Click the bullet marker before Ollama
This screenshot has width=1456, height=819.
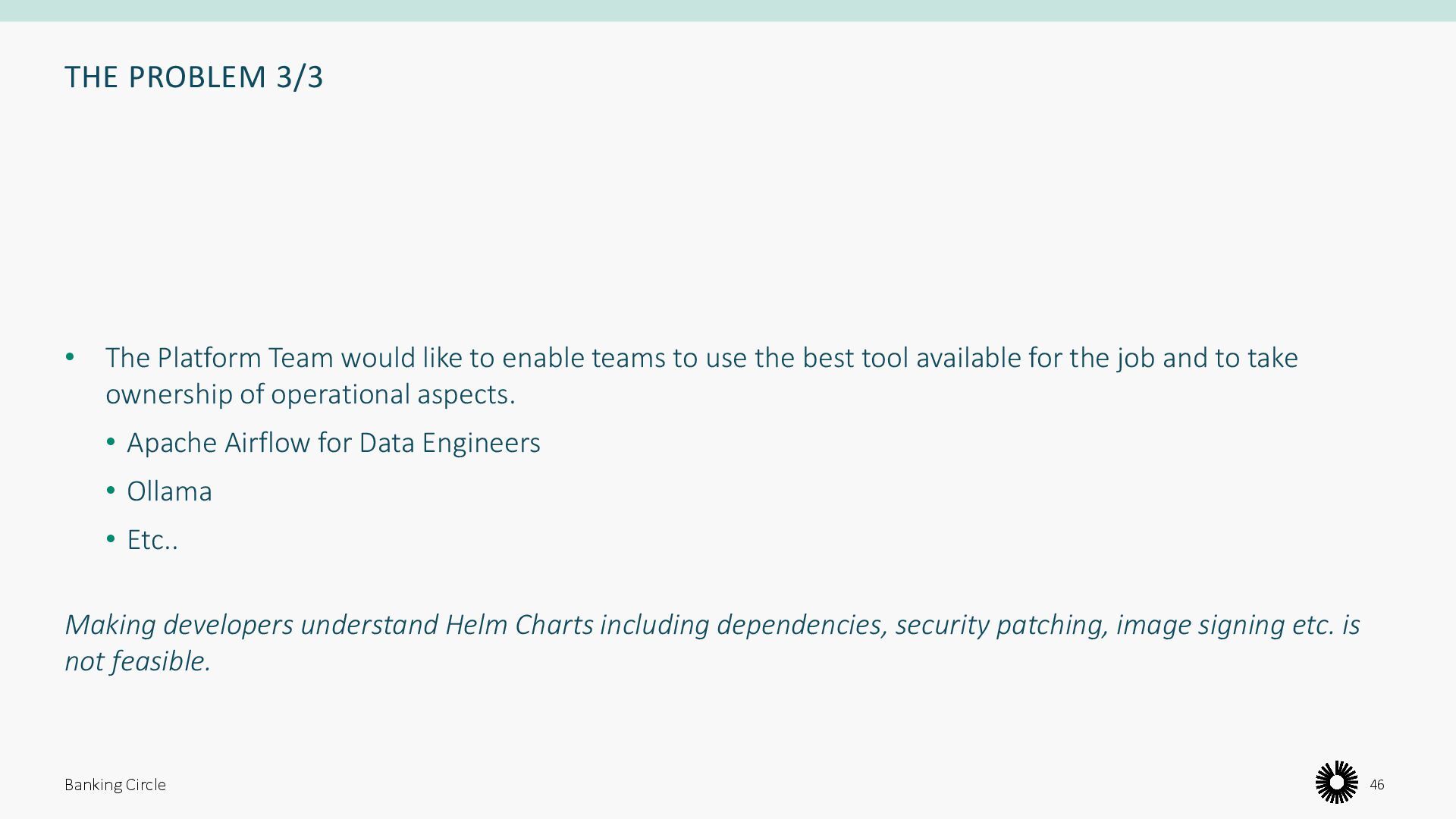111,491
